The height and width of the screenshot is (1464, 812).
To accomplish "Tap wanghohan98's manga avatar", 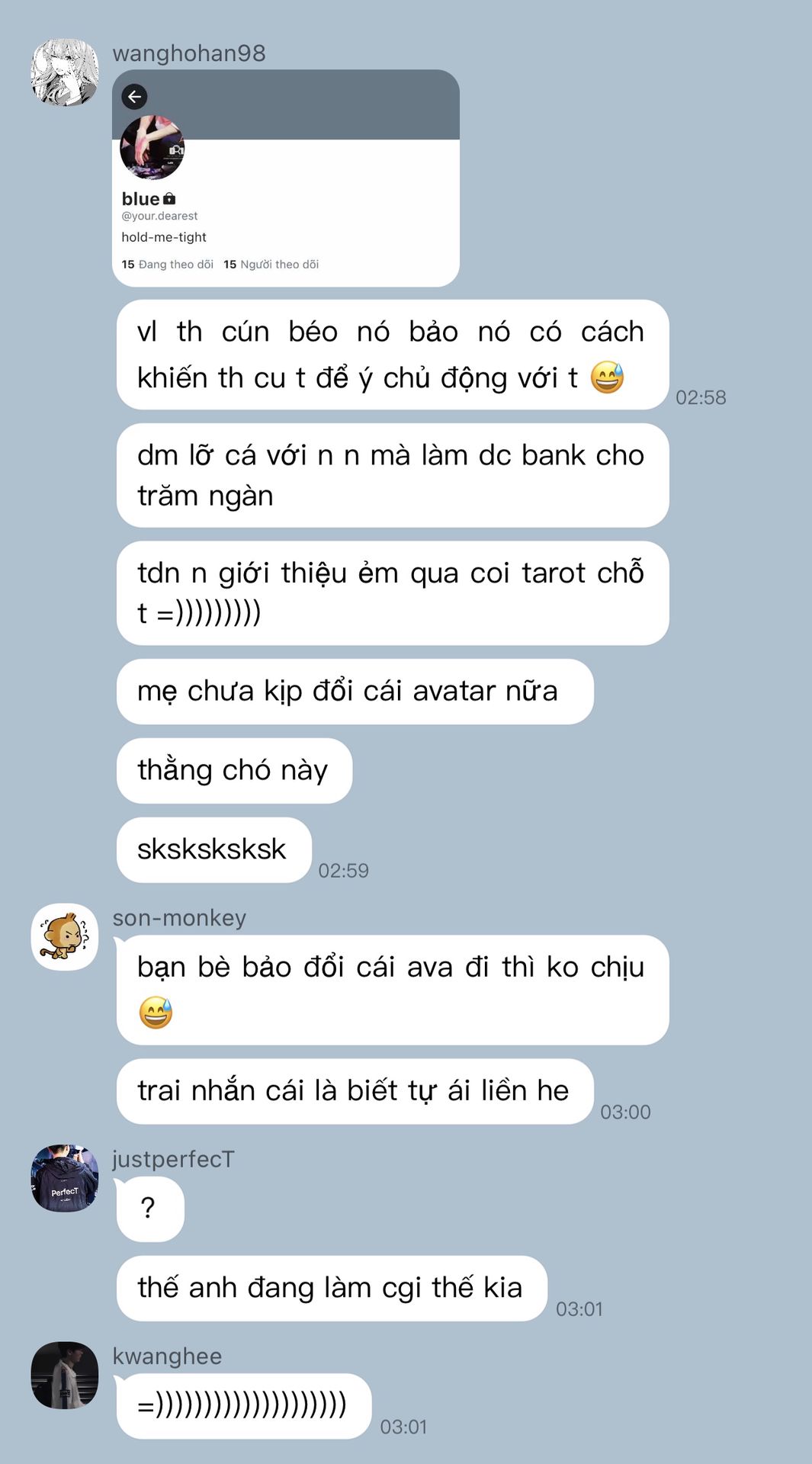I will point(65,72).
